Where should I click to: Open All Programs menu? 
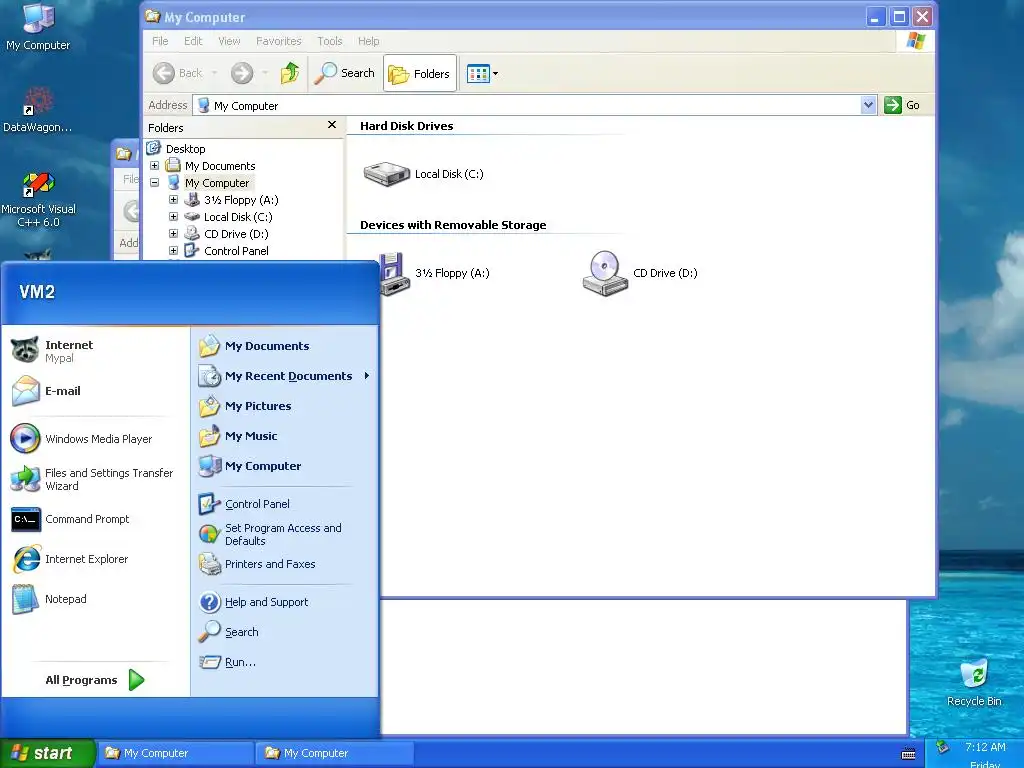pos(95,680)
